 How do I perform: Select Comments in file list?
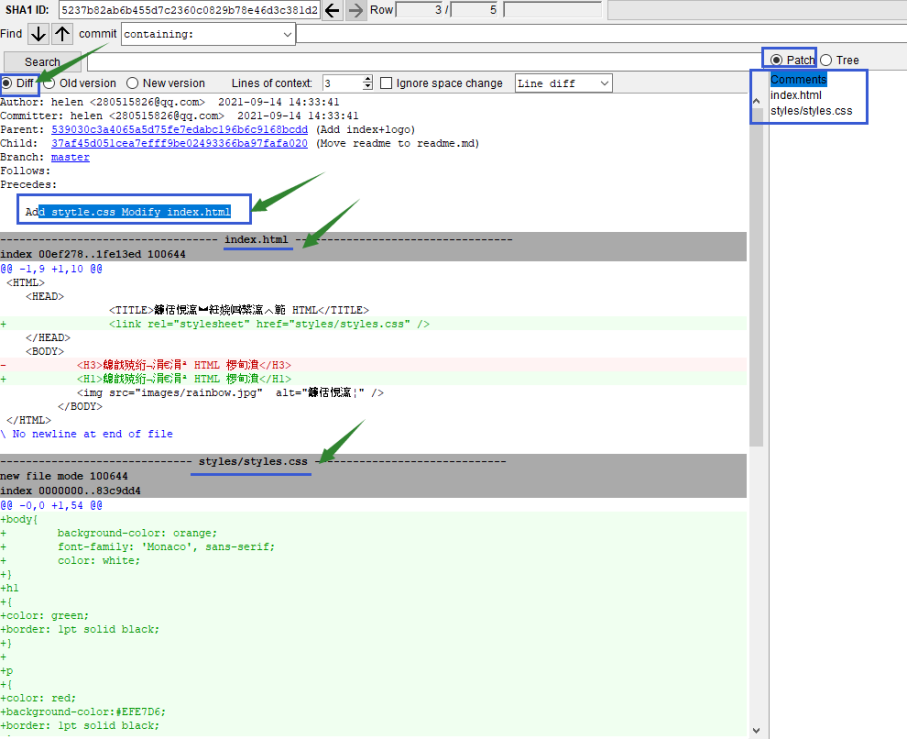(799, 79)
